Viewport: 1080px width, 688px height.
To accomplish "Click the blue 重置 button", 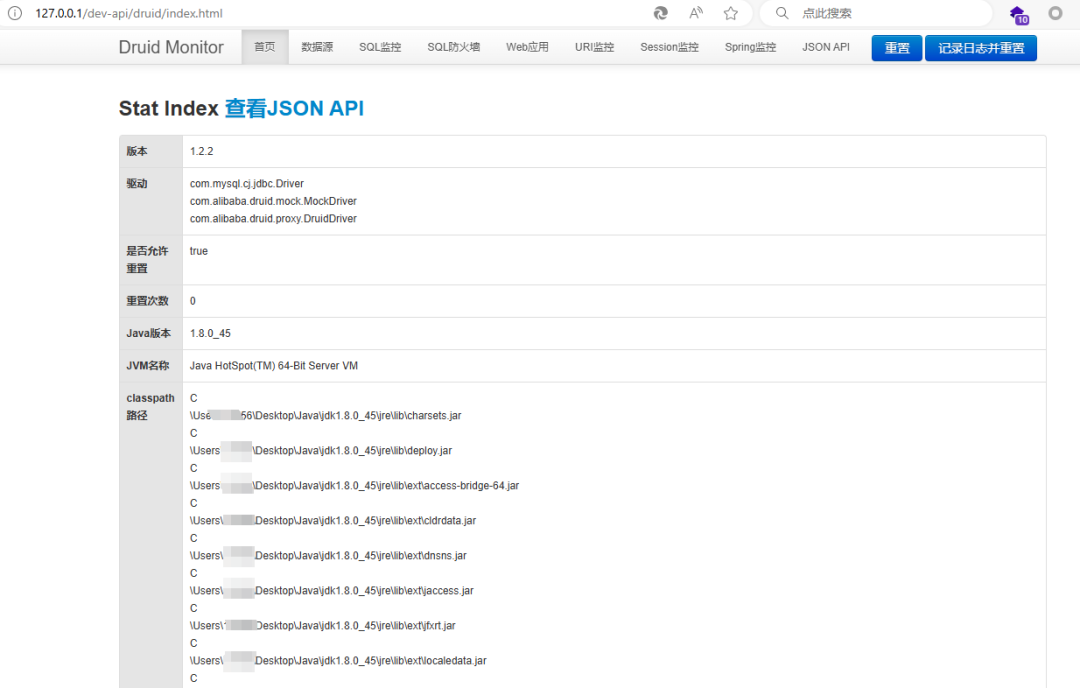I will coord(897,48).
